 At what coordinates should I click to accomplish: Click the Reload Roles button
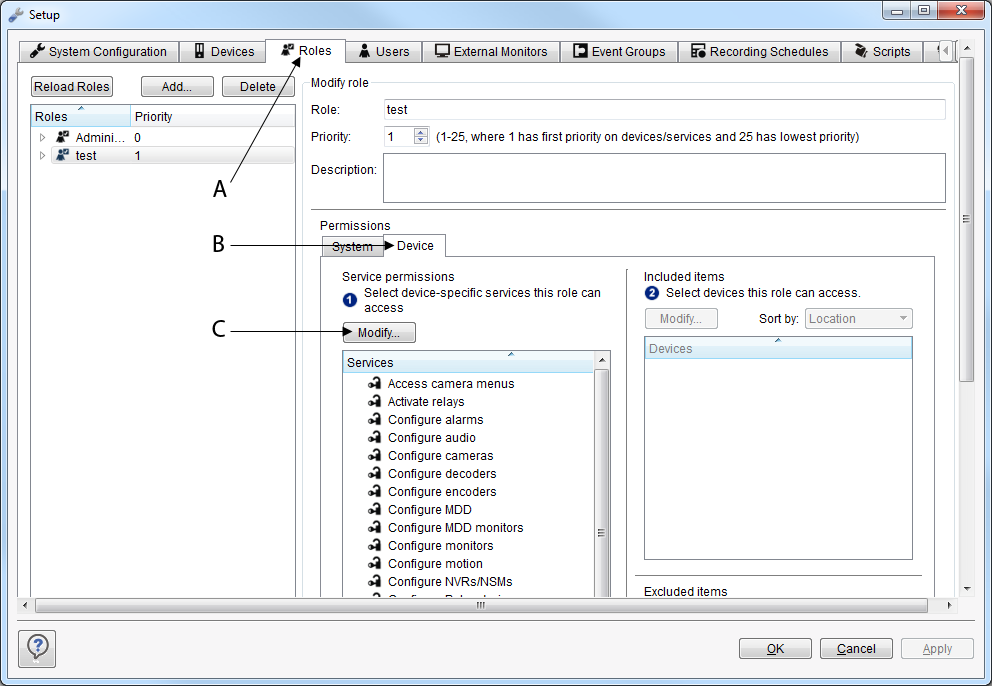point(71,86)
